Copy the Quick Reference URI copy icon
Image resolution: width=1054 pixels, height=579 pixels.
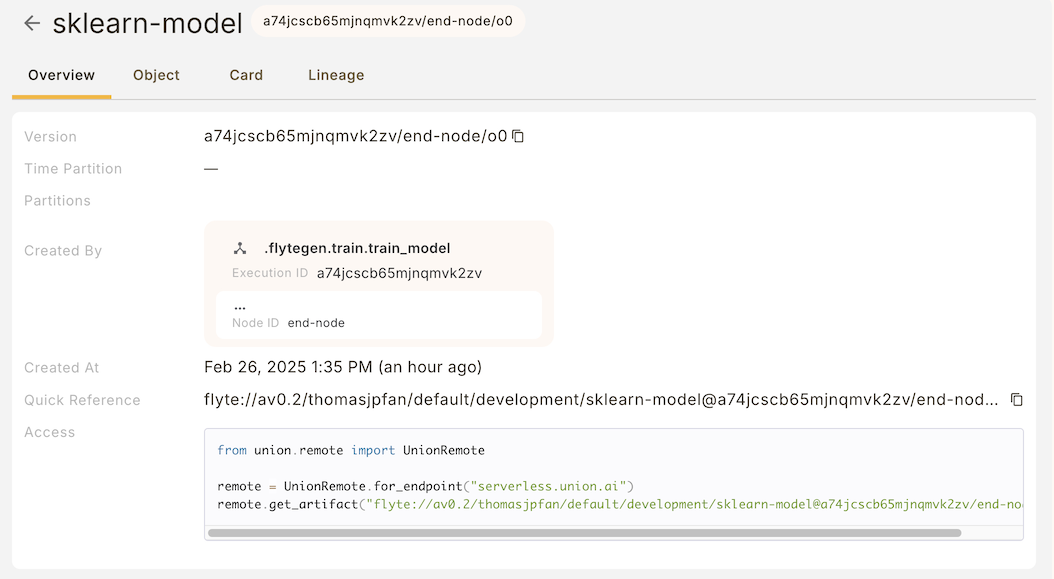click(x=1016, y=399)
